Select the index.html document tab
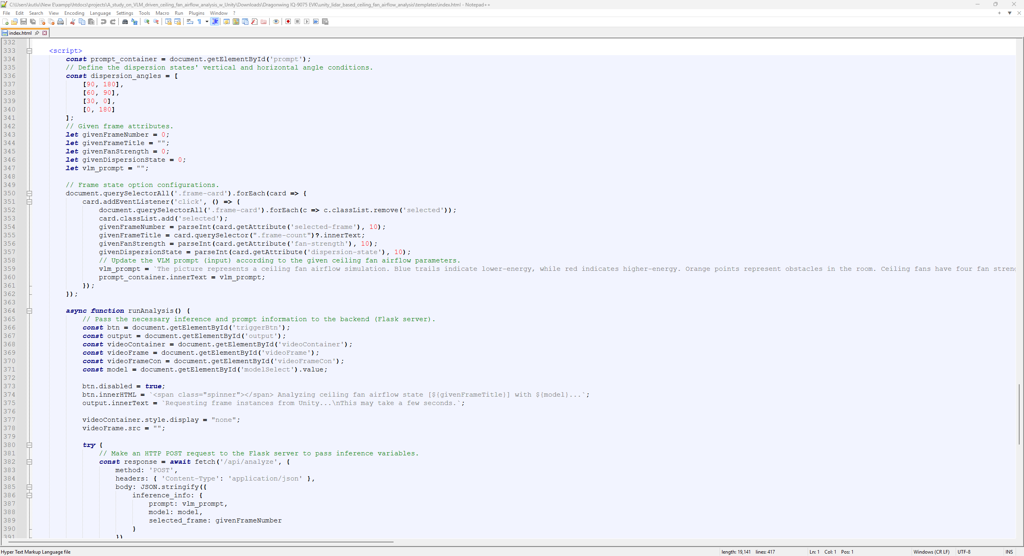Viewport: 1024px width, 556px height. tap(20, 33)
